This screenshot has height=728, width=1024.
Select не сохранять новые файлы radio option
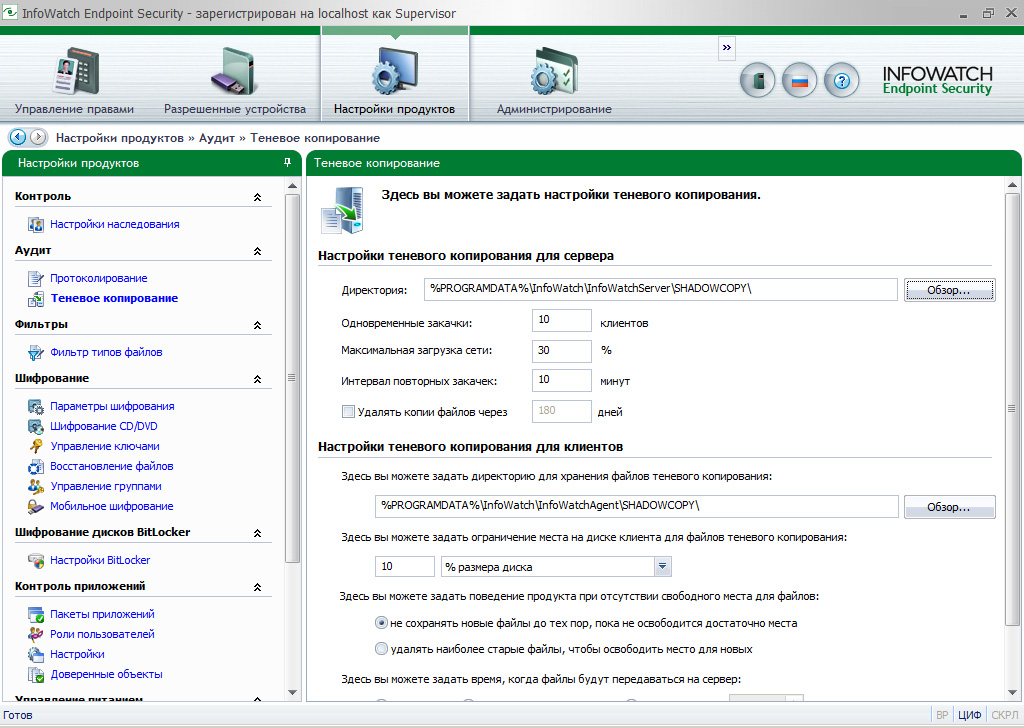(381, 623)
